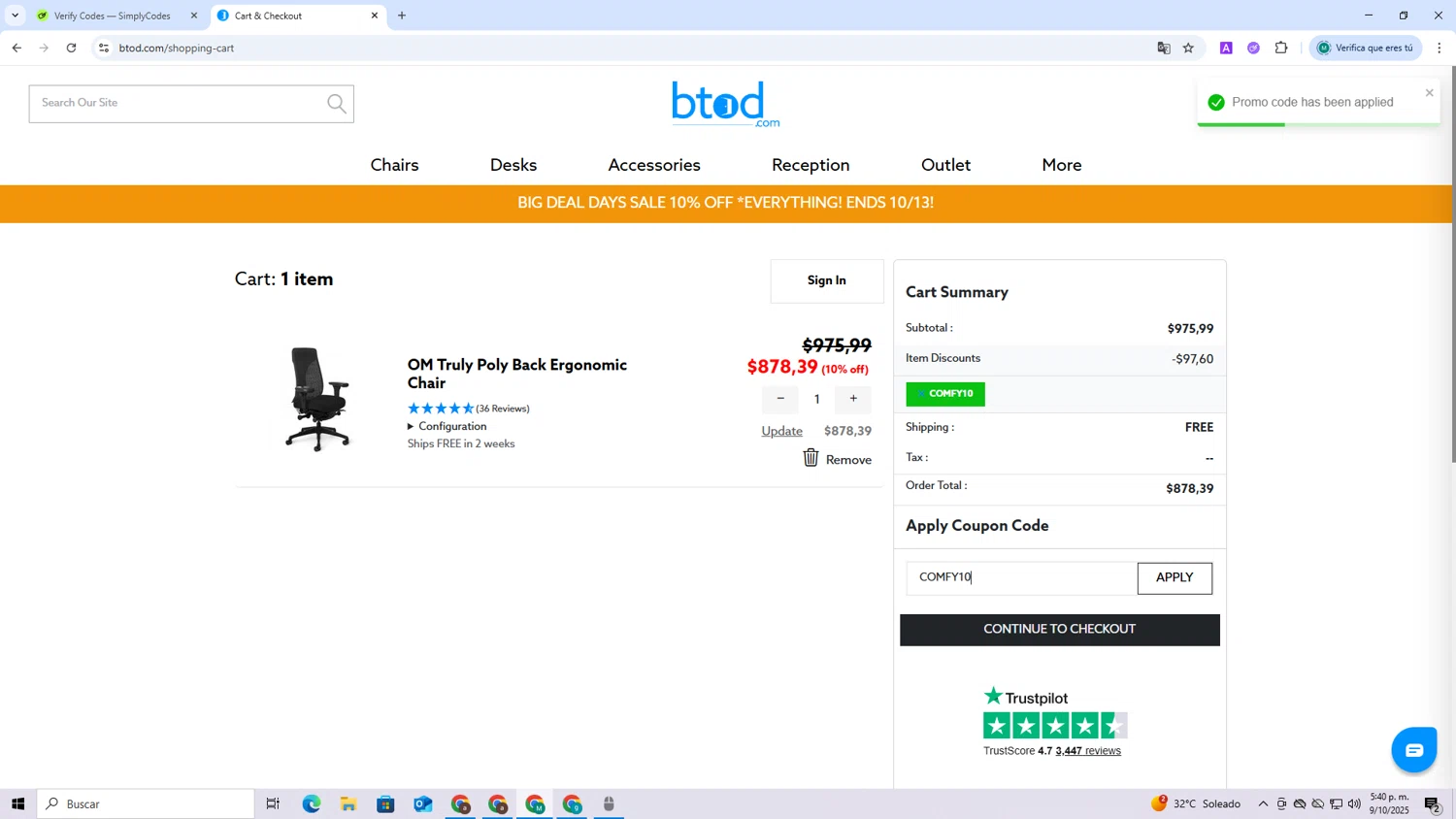The width and height of the screenshot is (1456, 819).
Task: Click the Big Deal Days Sale banner
Action: point(725,204)
